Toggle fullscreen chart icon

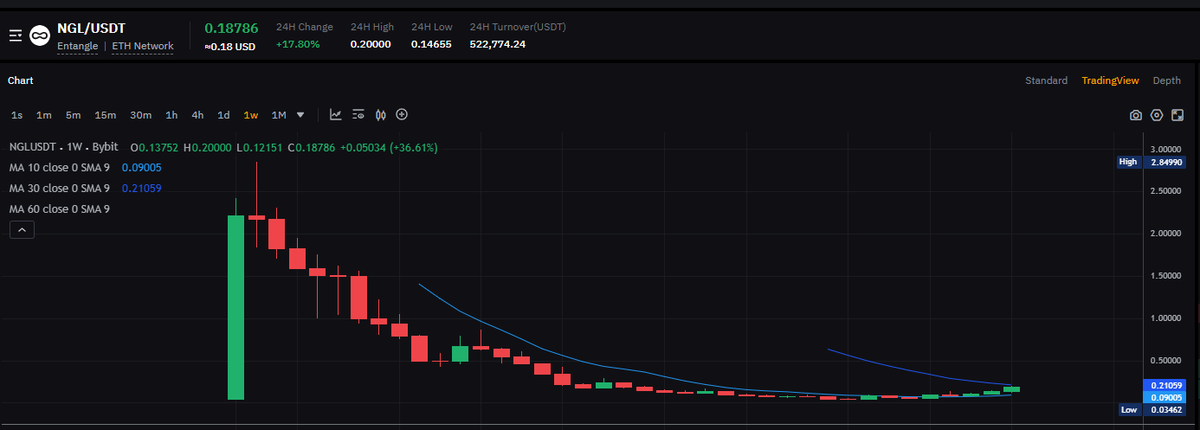click(1177, 115)
